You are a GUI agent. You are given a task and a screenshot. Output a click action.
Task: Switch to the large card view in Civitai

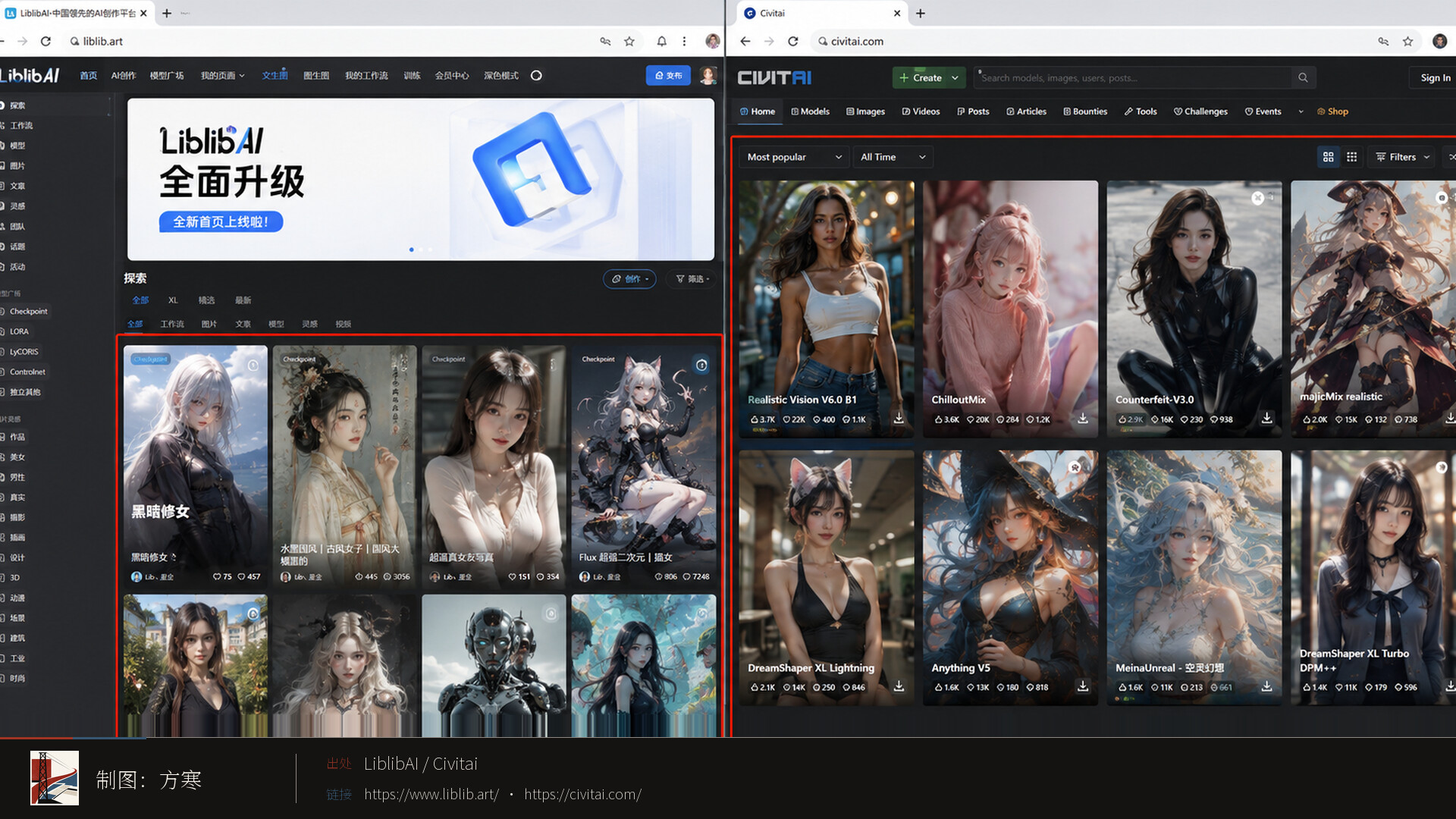tap(1328, 157)
